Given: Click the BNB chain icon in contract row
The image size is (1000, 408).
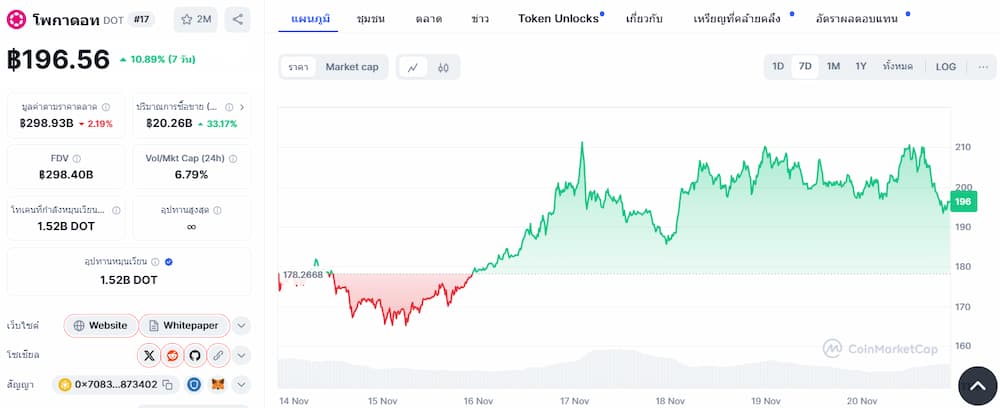Looking at the screenshot, I should [x=64, y=384].
